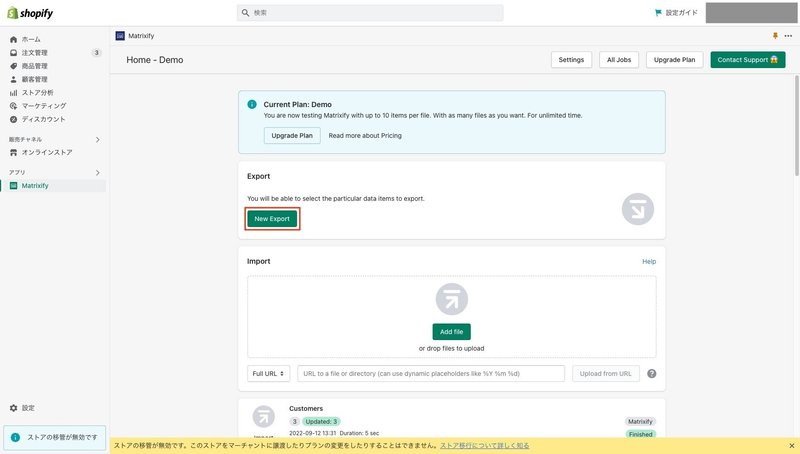
Task: Open ディスカウント in the sidebar
Action: [x=43, y=119]
